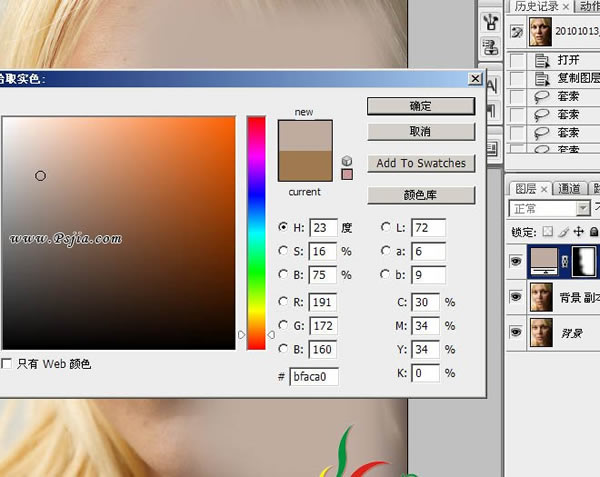Select the blue B radio button
600x477 pixels.
pos(283,348)
